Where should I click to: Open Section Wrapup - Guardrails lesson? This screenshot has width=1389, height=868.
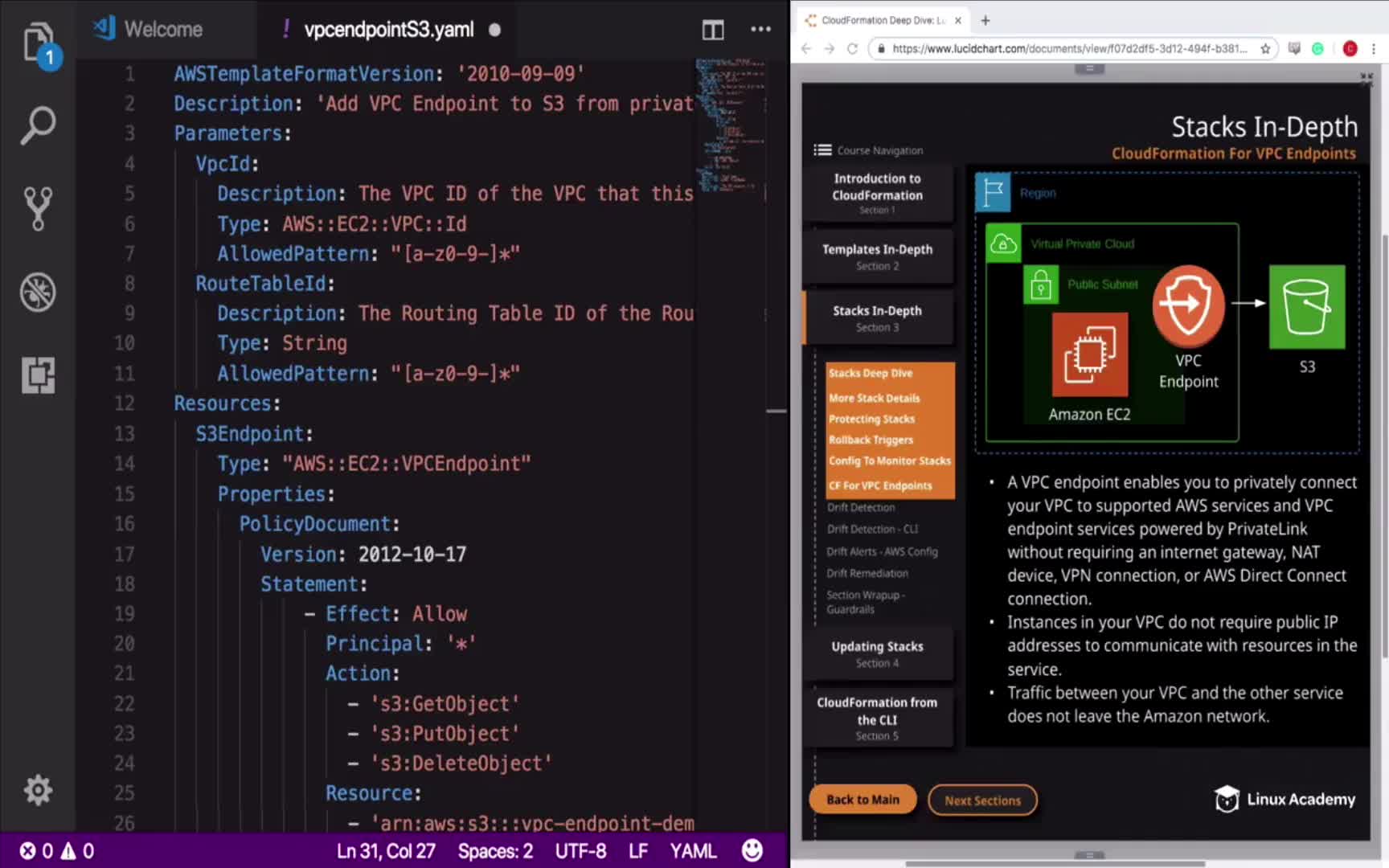866,602
